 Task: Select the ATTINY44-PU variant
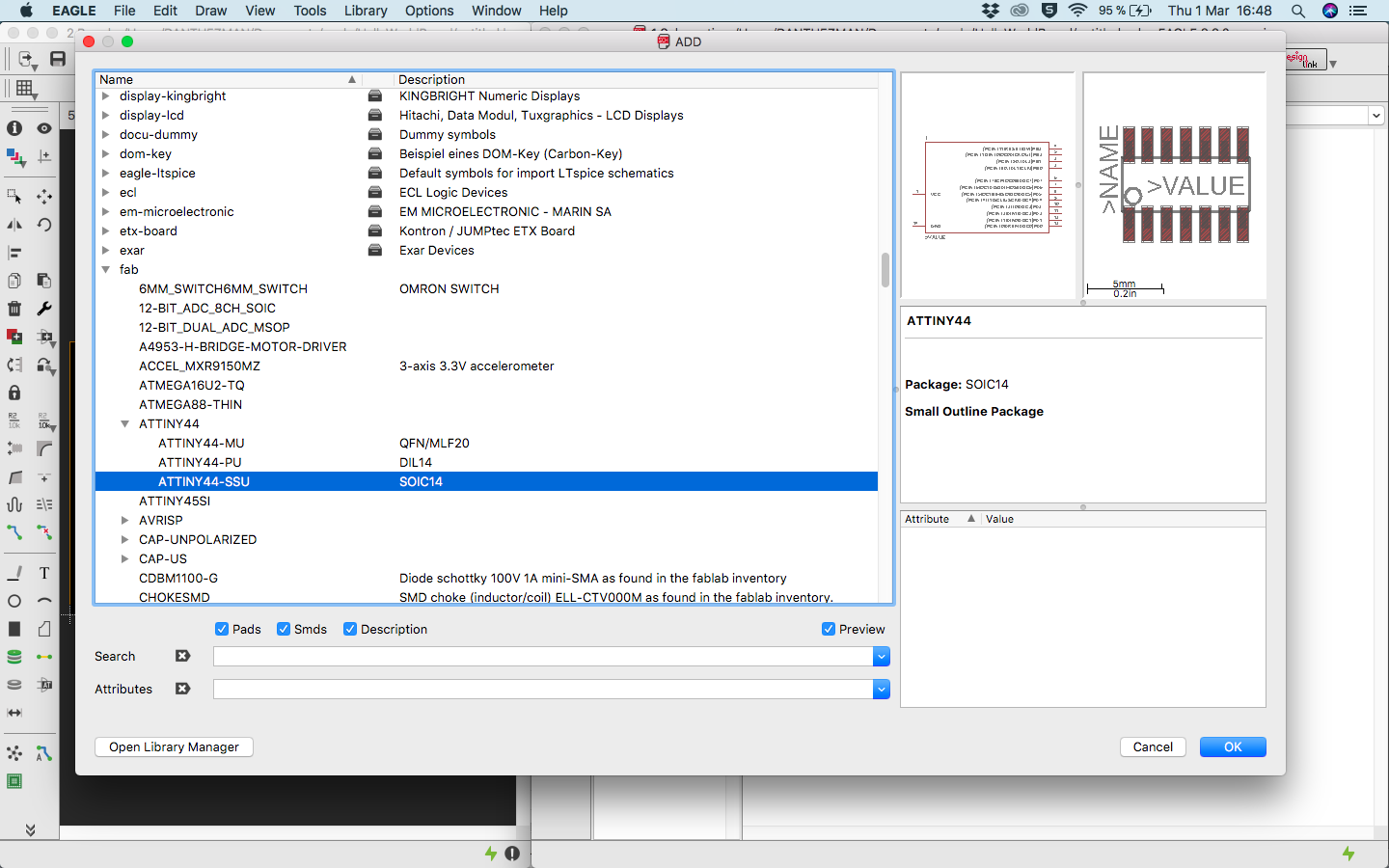pos(486,462)
